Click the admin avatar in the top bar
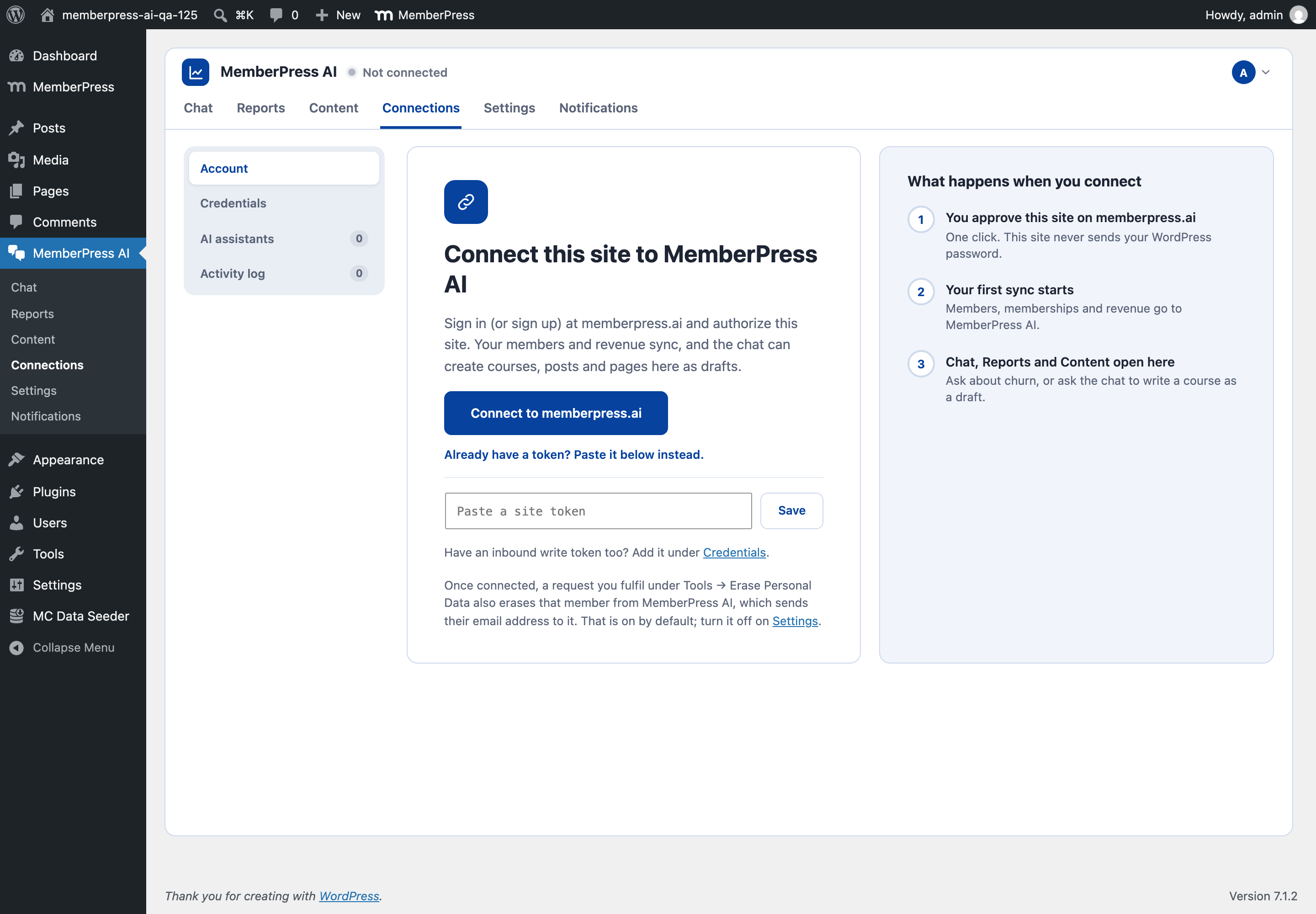 pyautogui.click(x=1298, y=15)
